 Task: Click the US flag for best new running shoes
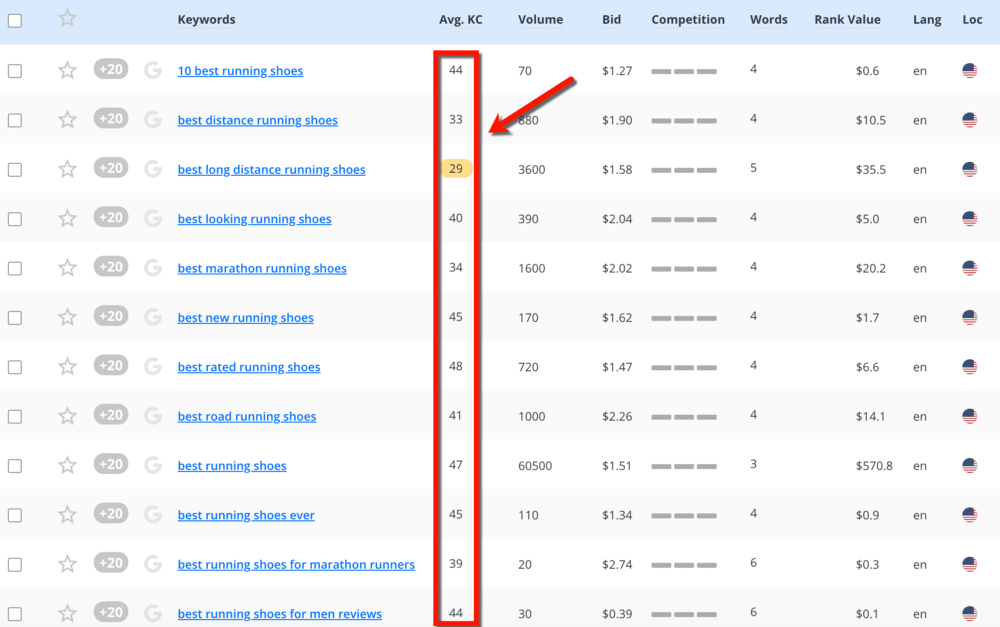coord(970,316)
